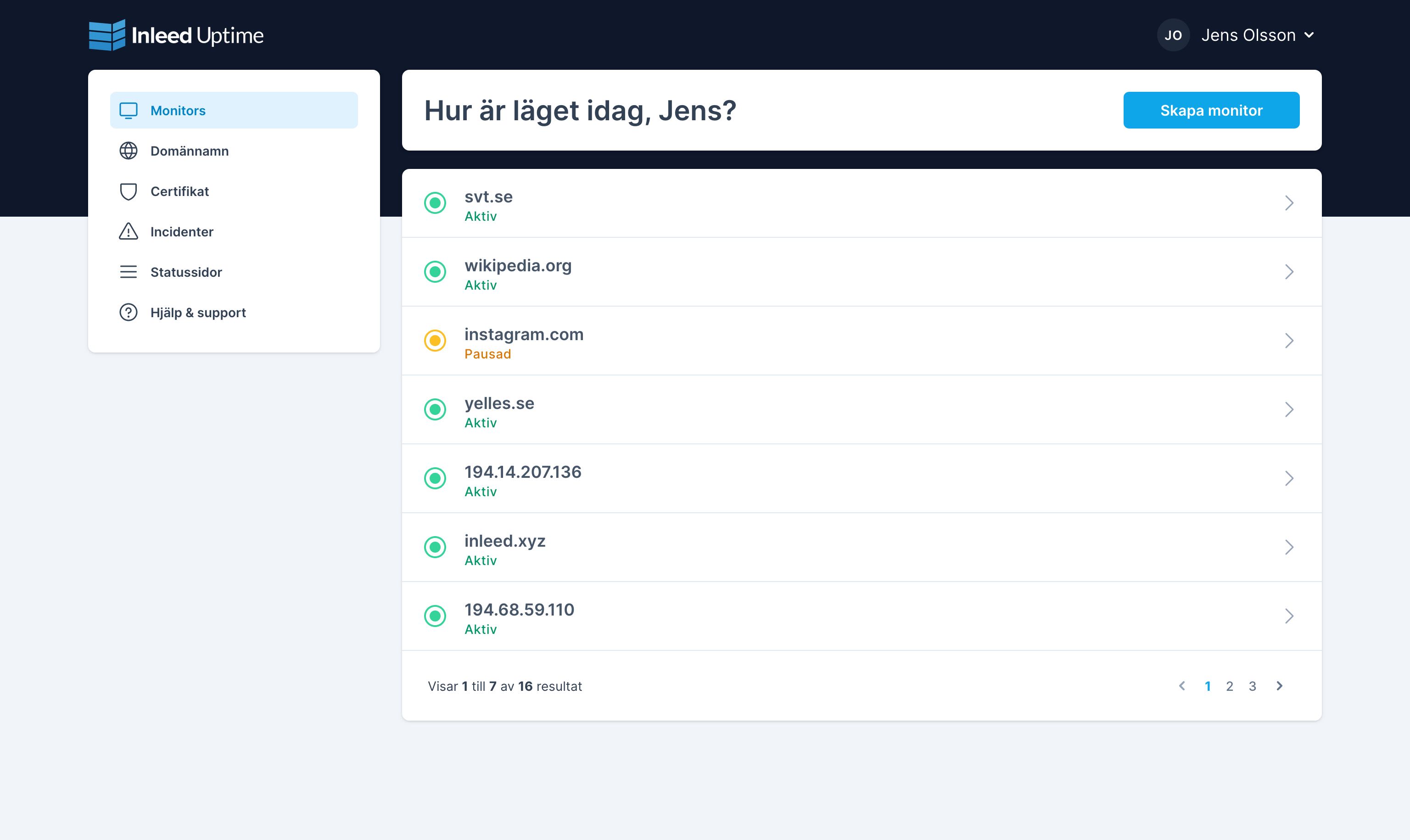Screen dimensions: 1410x840
Task: Expand the yelles.se row arrow
Action: 1289,410
